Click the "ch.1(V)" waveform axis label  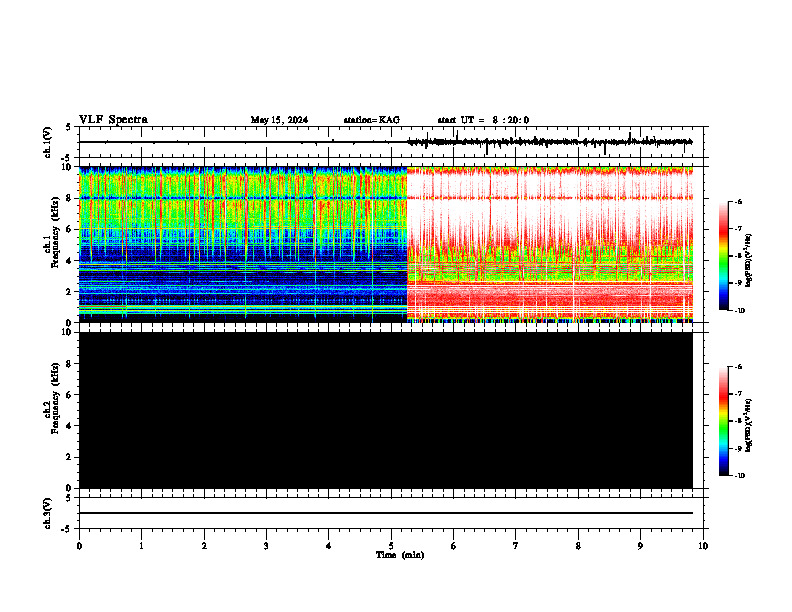[48, 142]
